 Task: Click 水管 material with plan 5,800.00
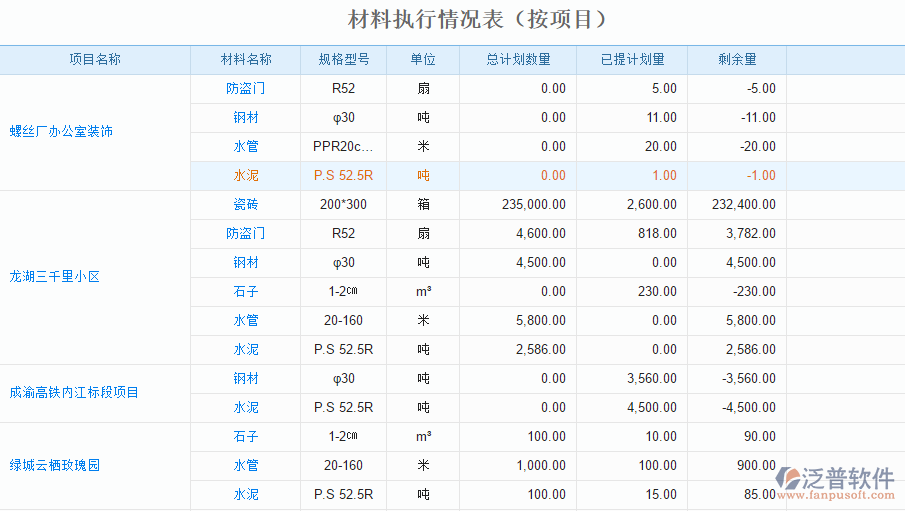click(245, 320)
